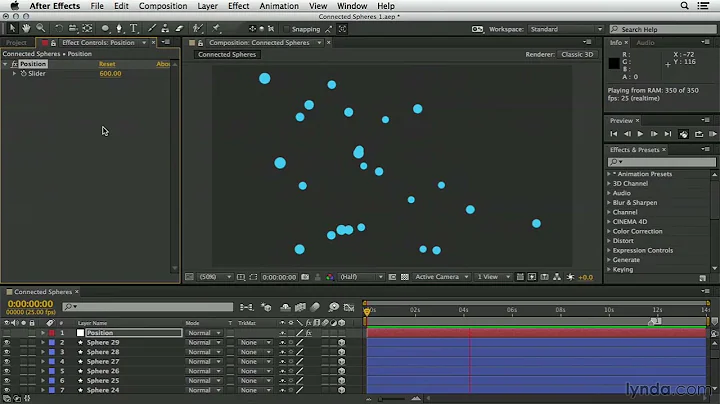
Task: Click the Classic 3D renderer button
Action: (x=577, y=54)
